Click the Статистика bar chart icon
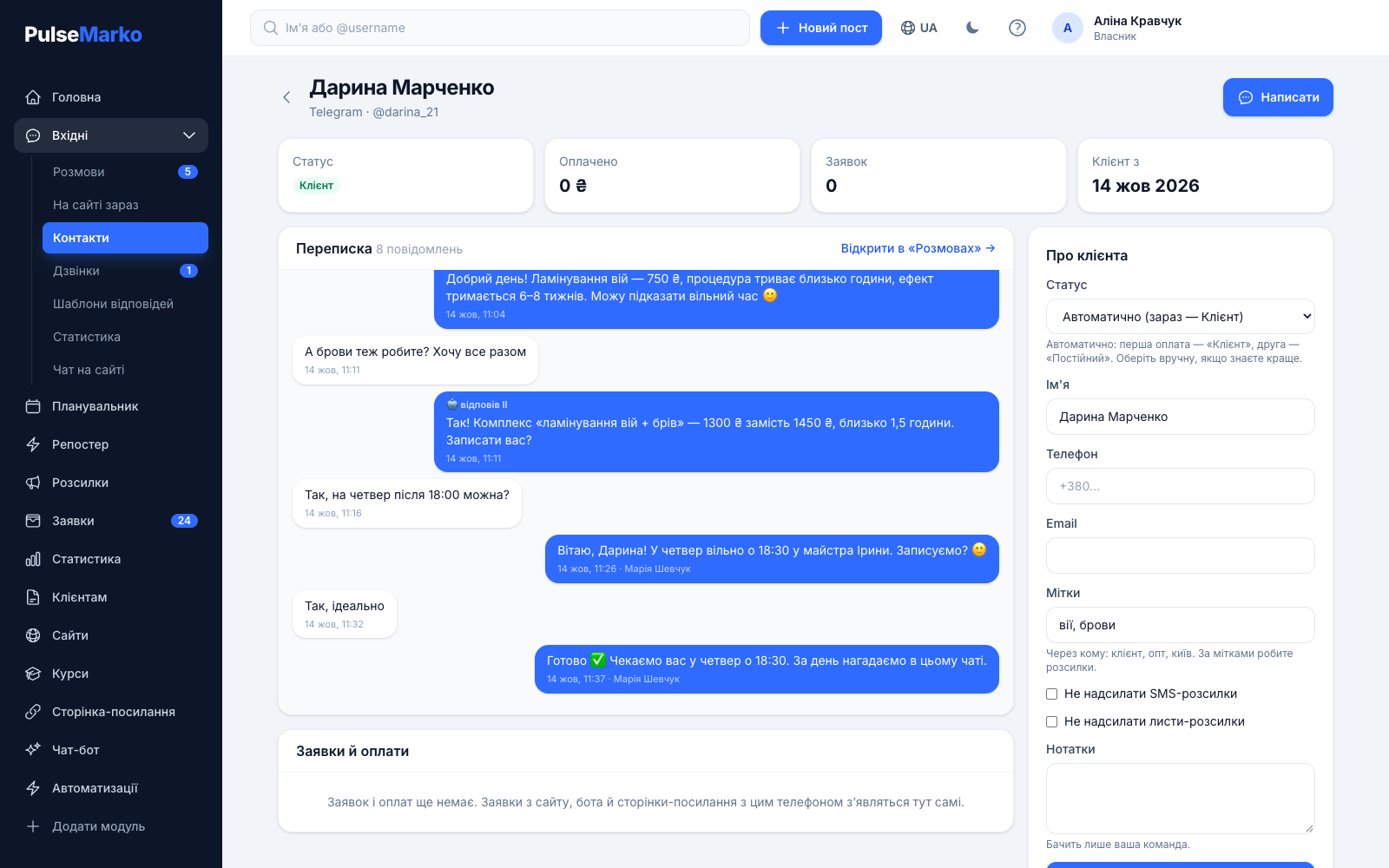Screen dimensions: 1389x868 coord(33,559)
